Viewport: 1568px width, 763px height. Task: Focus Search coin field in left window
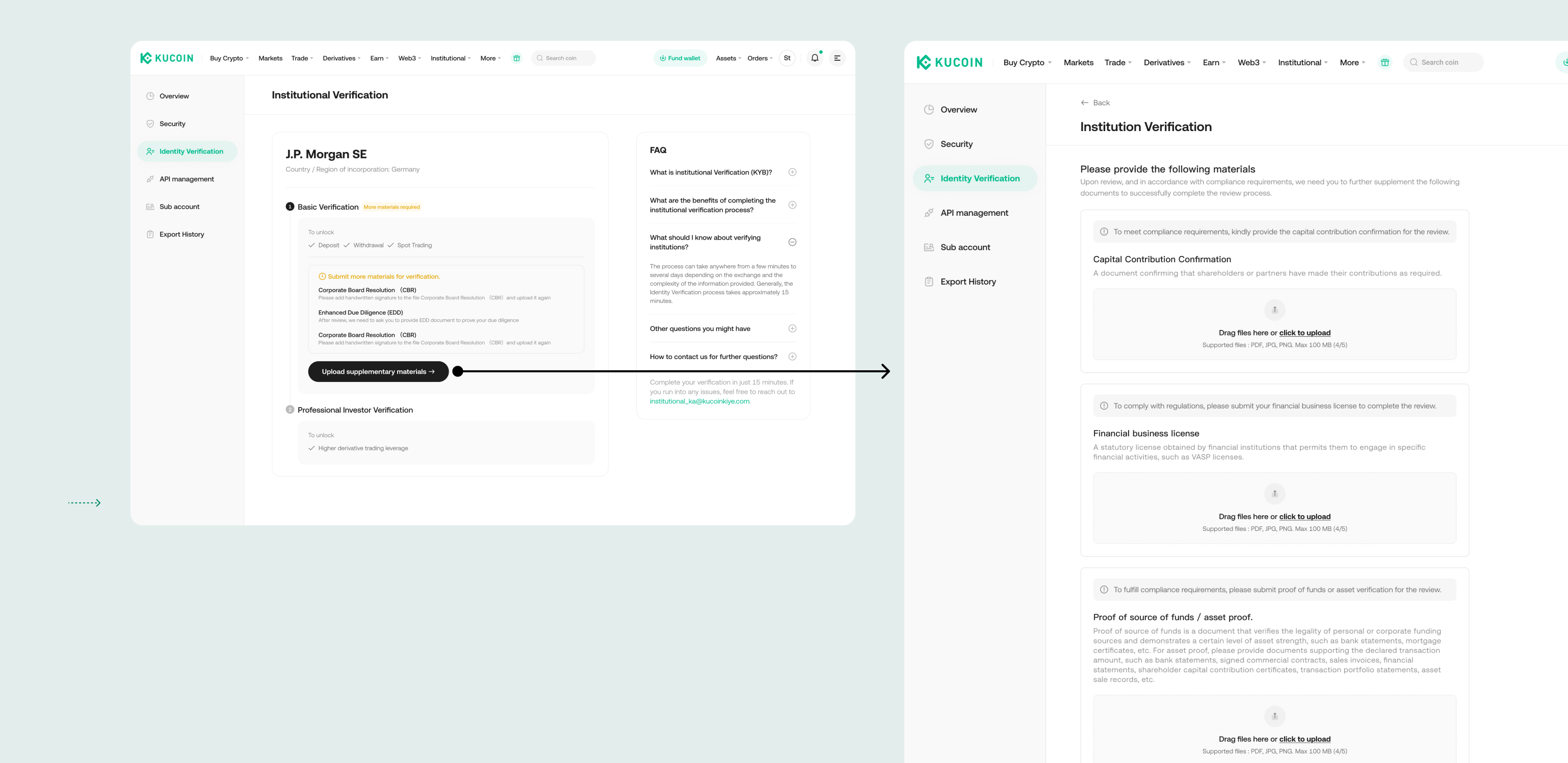(x=564, y=59)
